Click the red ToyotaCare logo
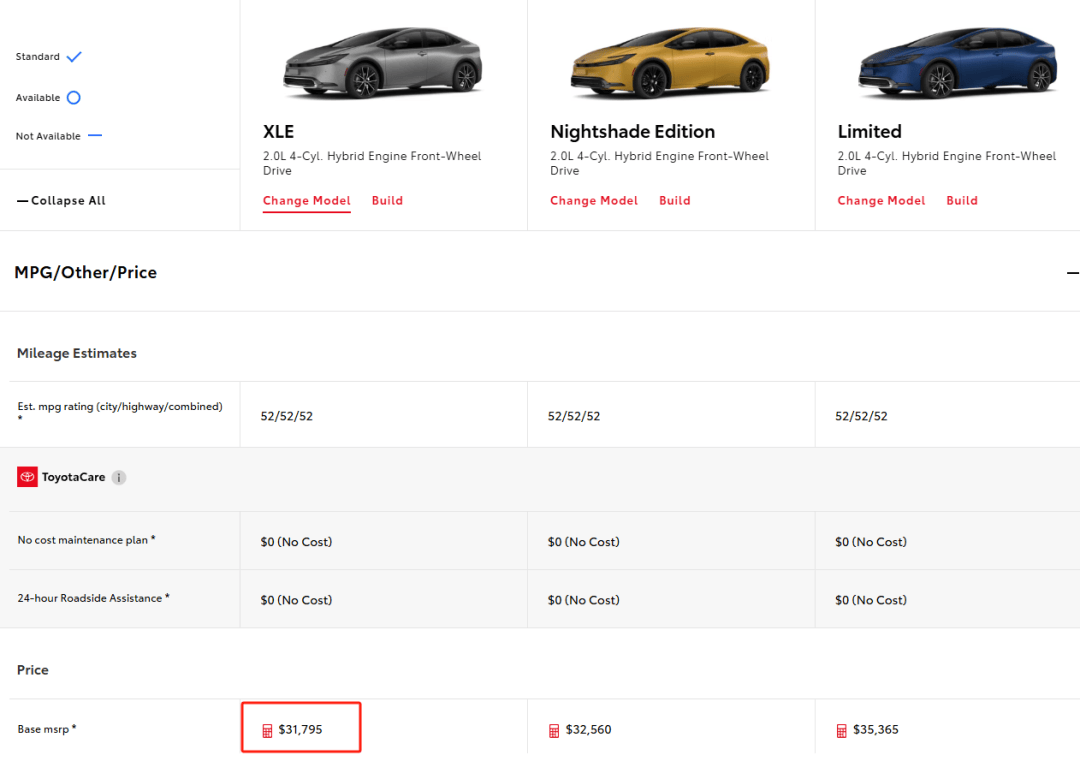Screen dimensions: 1080x761 point(27,477)
